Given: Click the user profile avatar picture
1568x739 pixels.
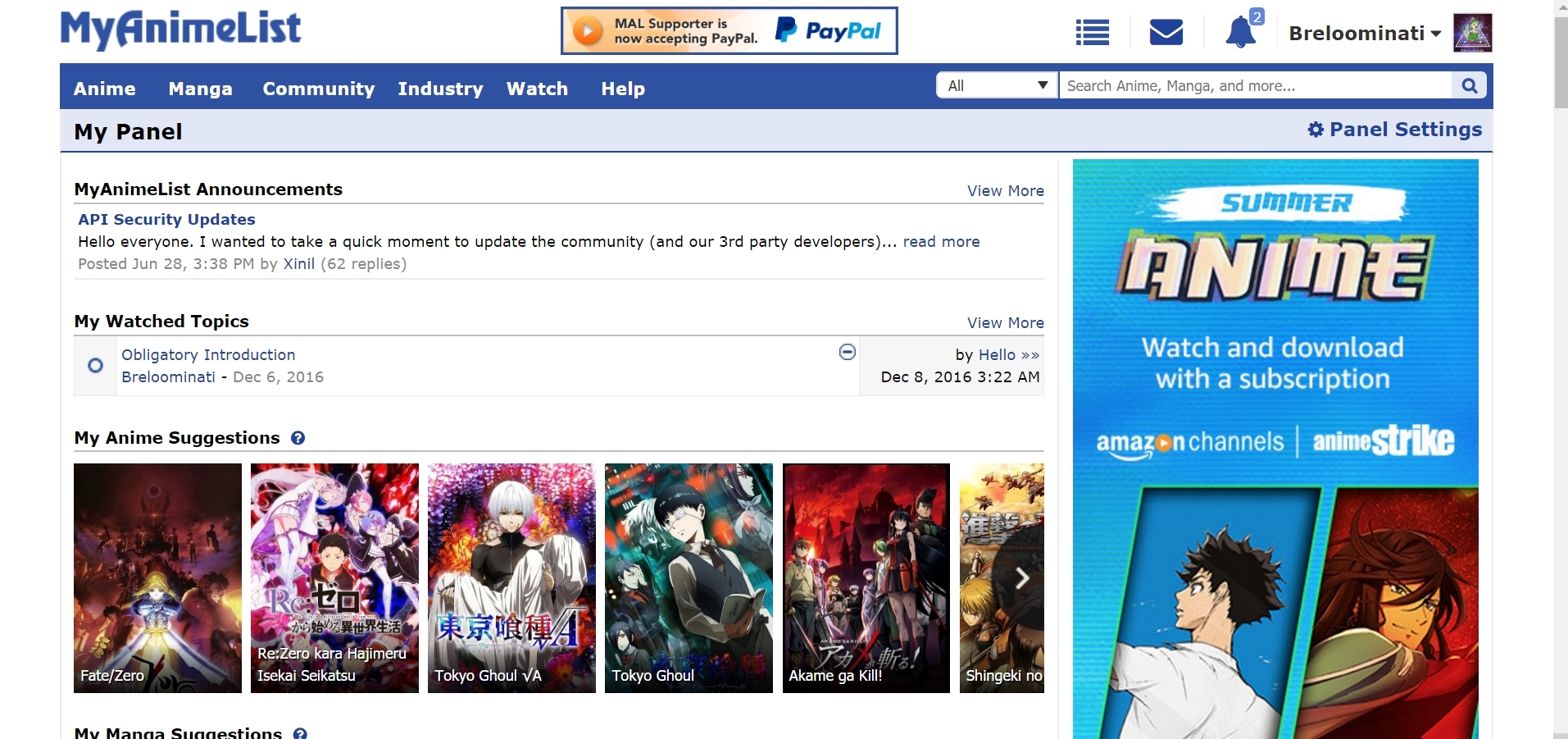Looking at the screenshot, I should click(1472, 33).
